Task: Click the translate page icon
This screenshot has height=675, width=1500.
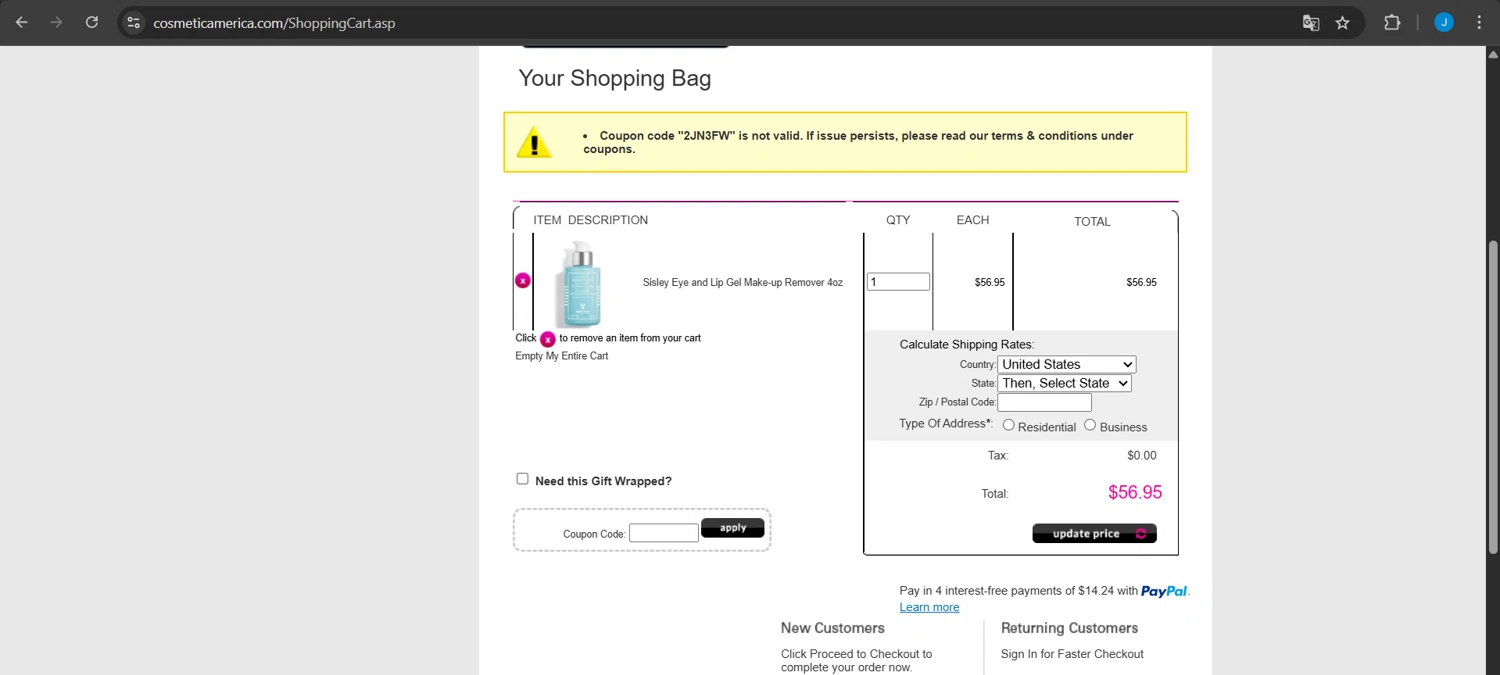Action: [1311, 22]
